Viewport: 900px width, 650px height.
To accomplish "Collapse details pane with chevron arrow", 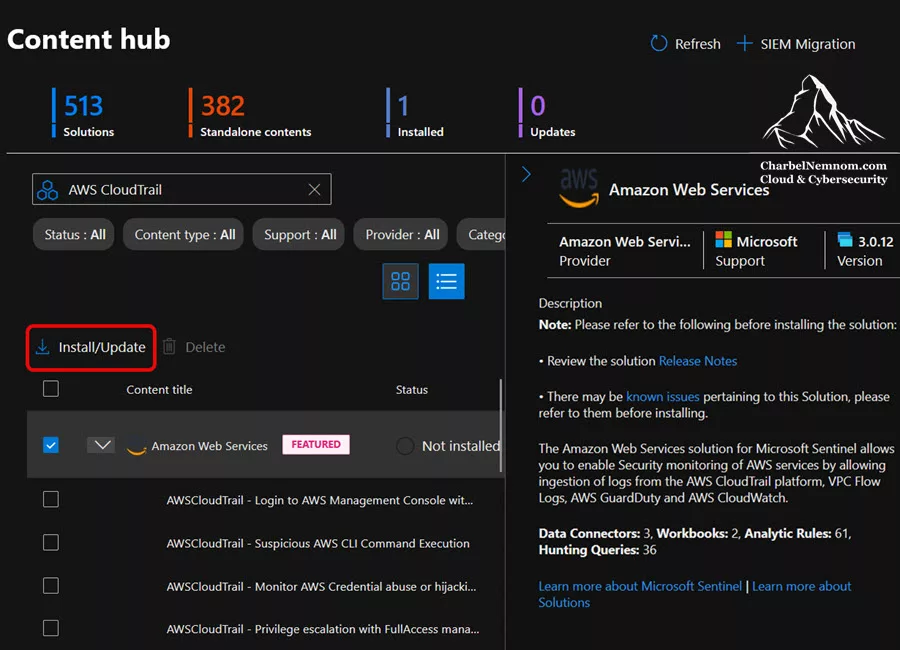I will [x=526, y=174].
